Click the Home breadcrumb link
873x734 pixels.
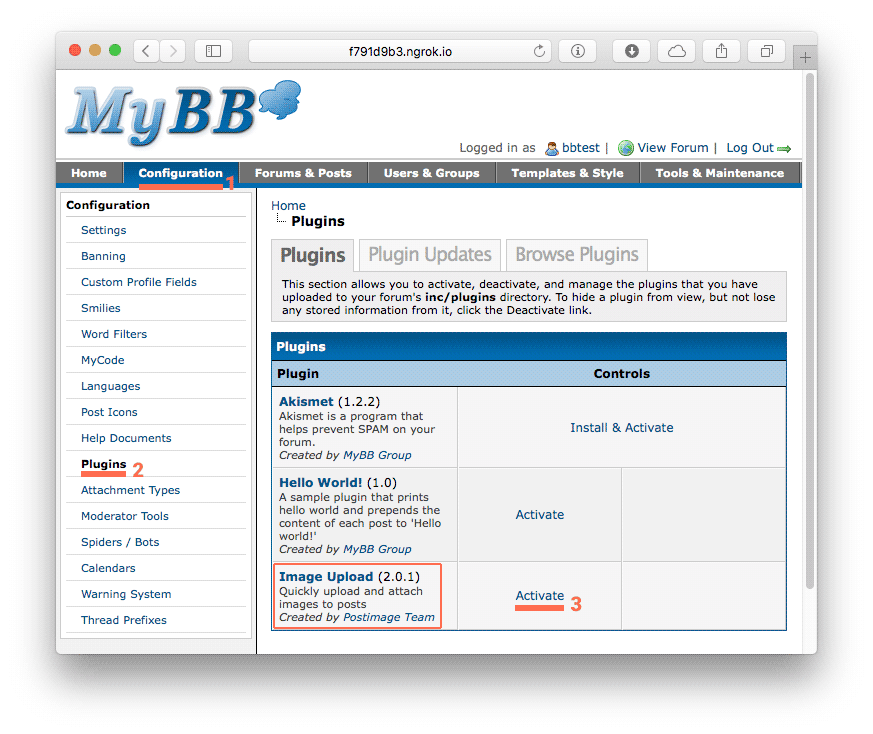288,205
